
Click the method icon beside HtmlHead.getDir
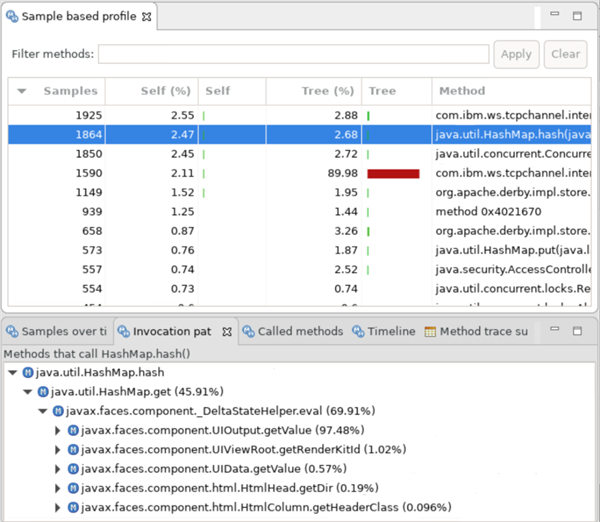coord(73,488)
